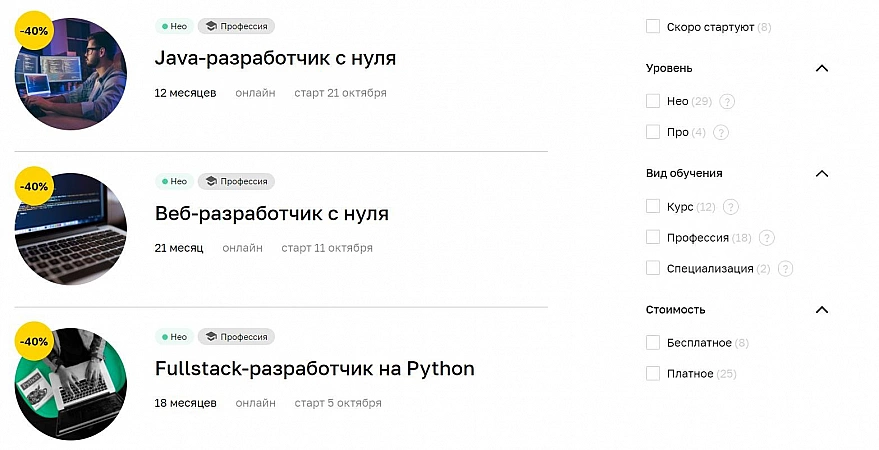Click the -40% badge on Java course

click(x=35, y=31)
